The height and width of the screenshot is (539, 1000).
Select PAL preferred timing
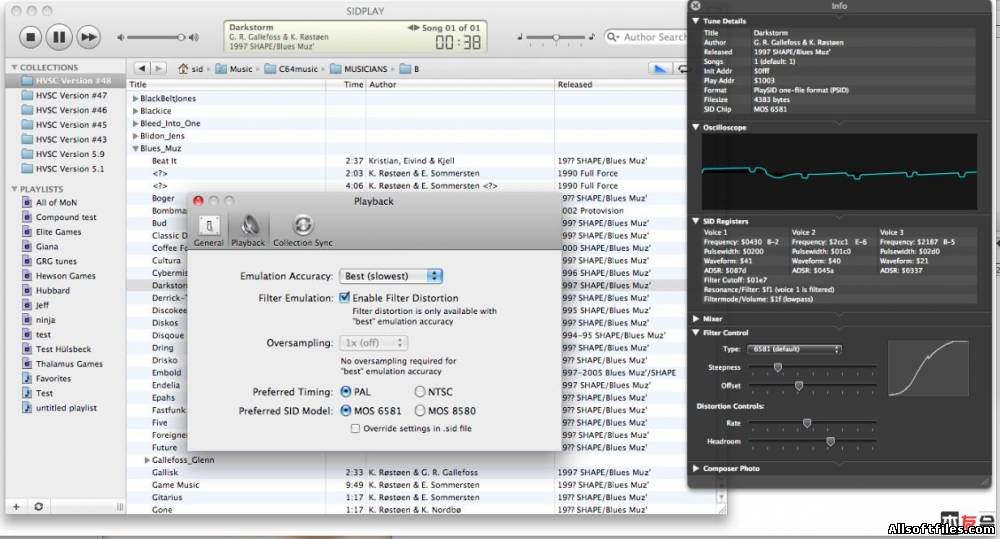pyautogui.click(x=346, y=392)
